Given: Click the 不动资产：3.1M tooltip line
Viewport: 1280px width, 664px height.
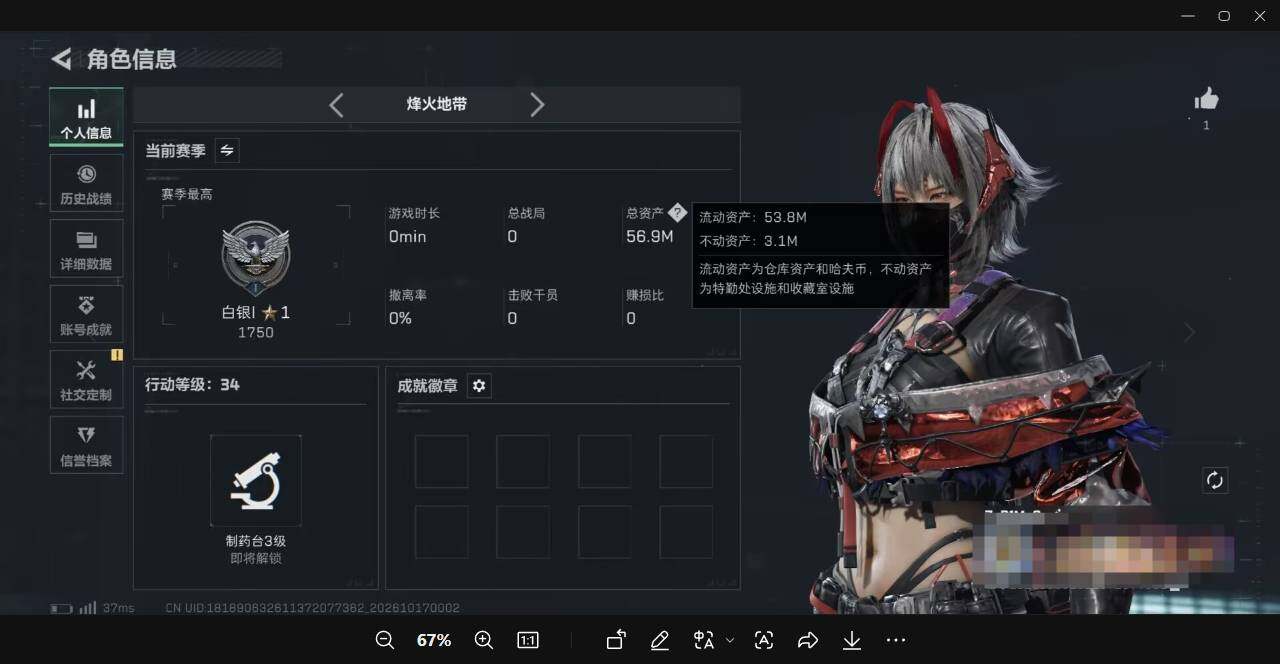Looking at the screenshot, I should point(748,241).
